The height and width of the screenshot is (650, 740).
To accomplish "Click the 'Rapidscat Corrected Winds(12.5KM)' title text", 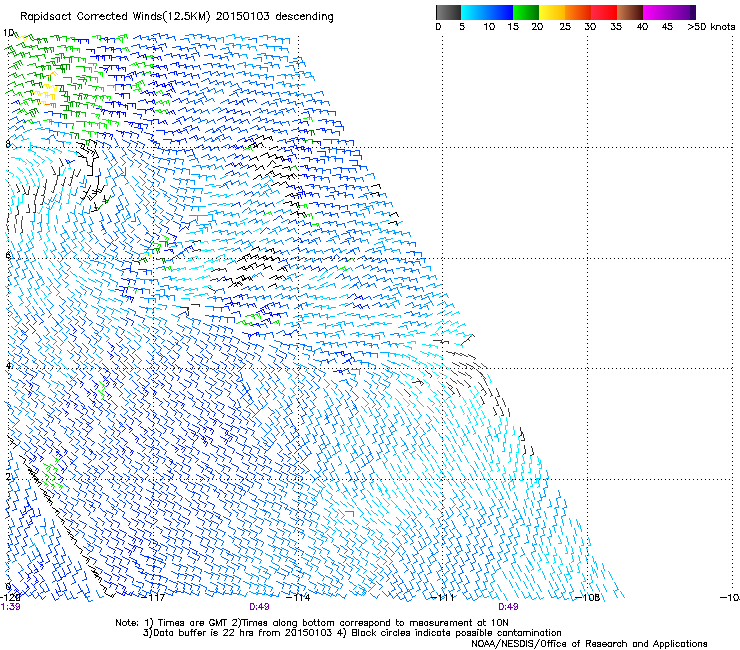I will (x=116, y=17).
